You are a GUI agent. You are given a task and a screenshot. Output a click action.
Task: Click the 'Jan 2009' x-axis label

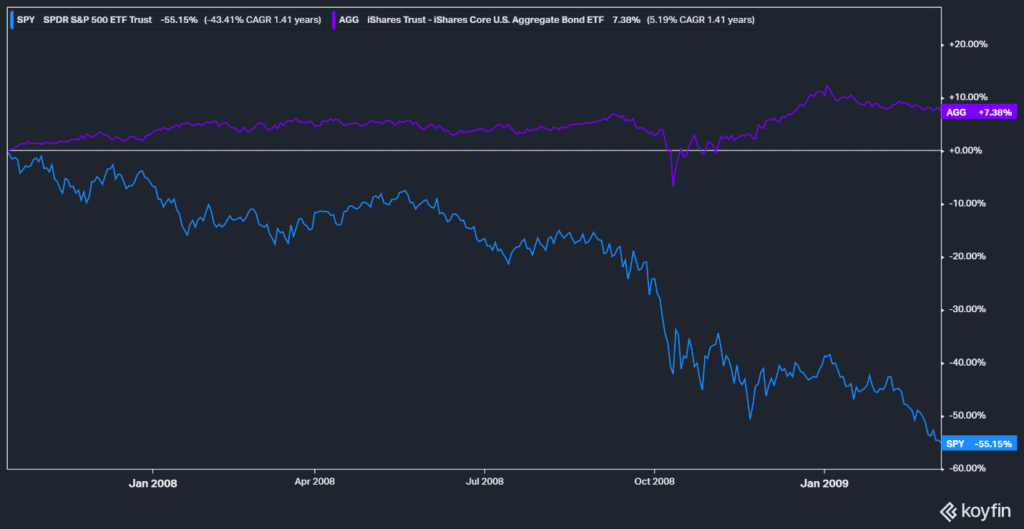[x=824, y=484]
